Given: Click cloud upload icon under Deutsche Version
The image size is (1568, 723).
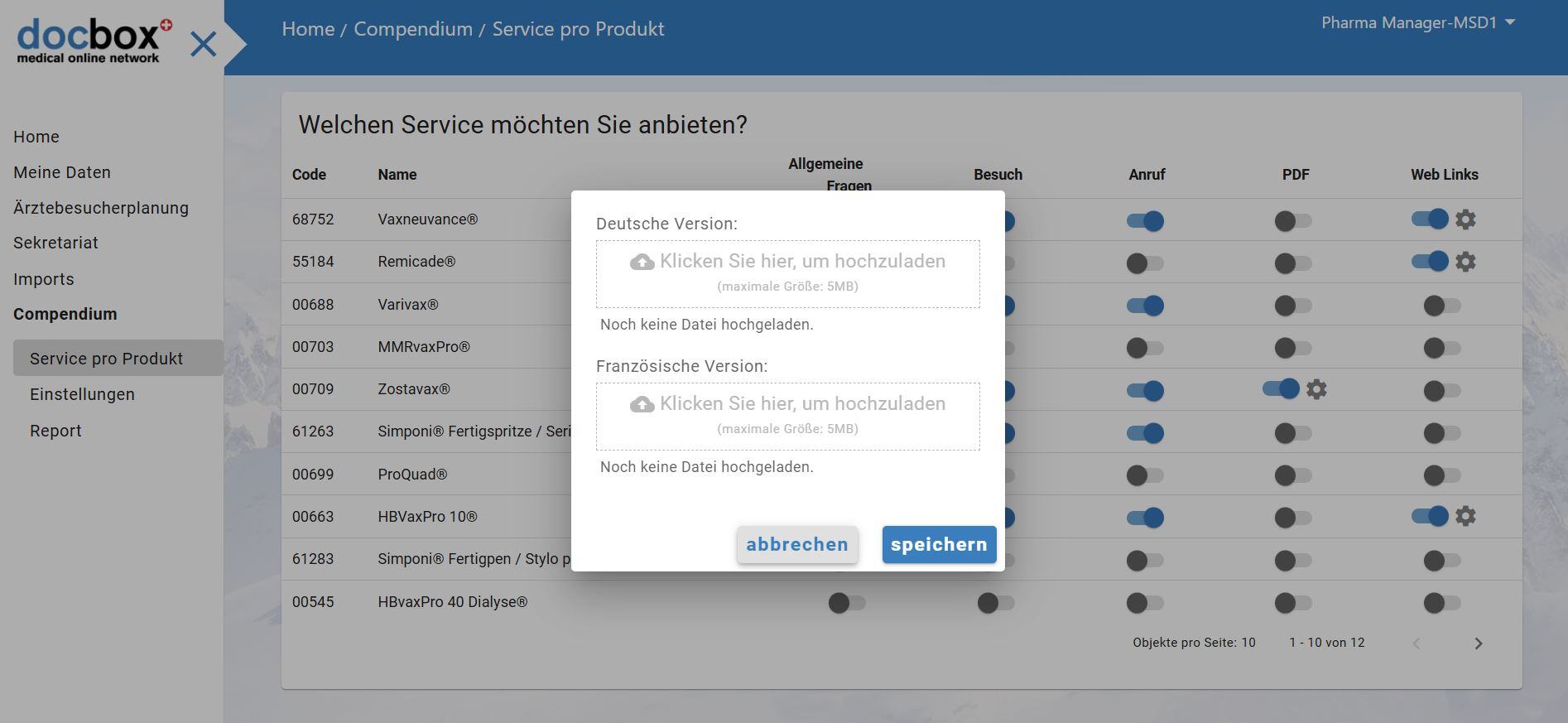Looking at the screenshot, I should coord(642,263).
